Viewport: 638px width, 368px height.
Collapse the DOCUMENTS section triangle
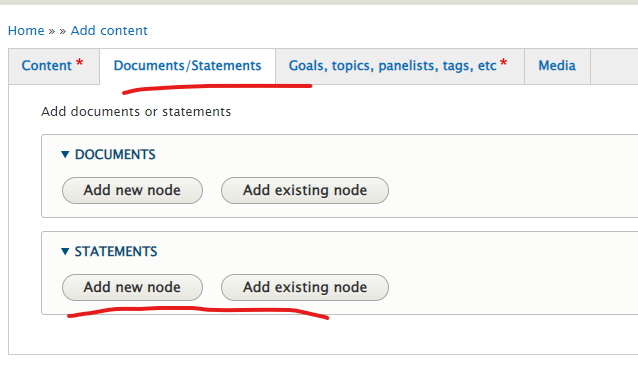click(65, 155)
